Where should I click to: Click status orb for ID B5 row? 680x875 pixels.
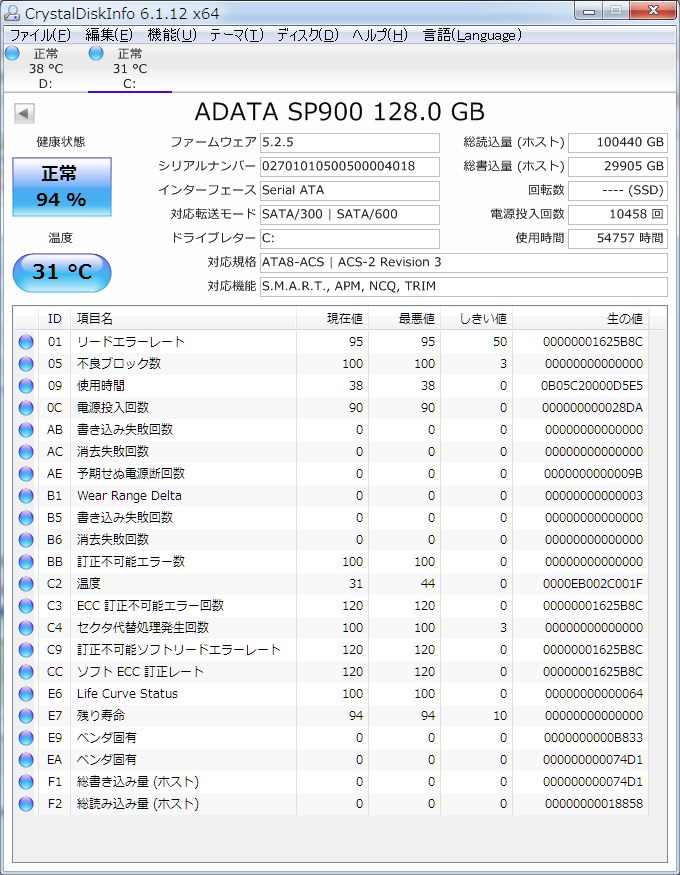click(x=26, y=518)
